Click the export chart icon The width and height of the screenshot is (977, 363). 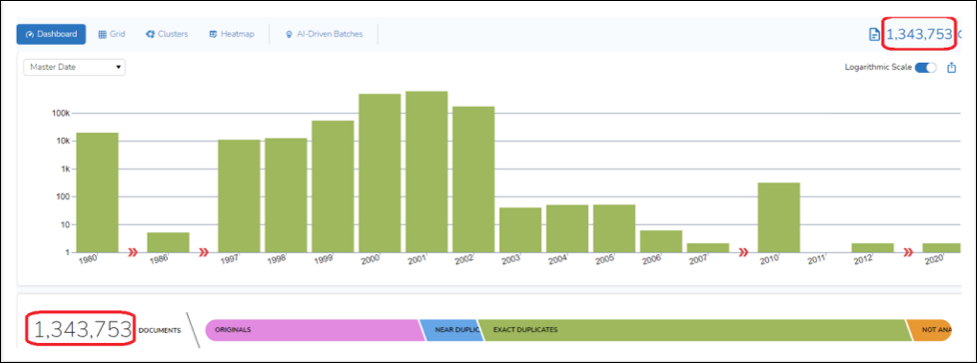click(951, 67)
